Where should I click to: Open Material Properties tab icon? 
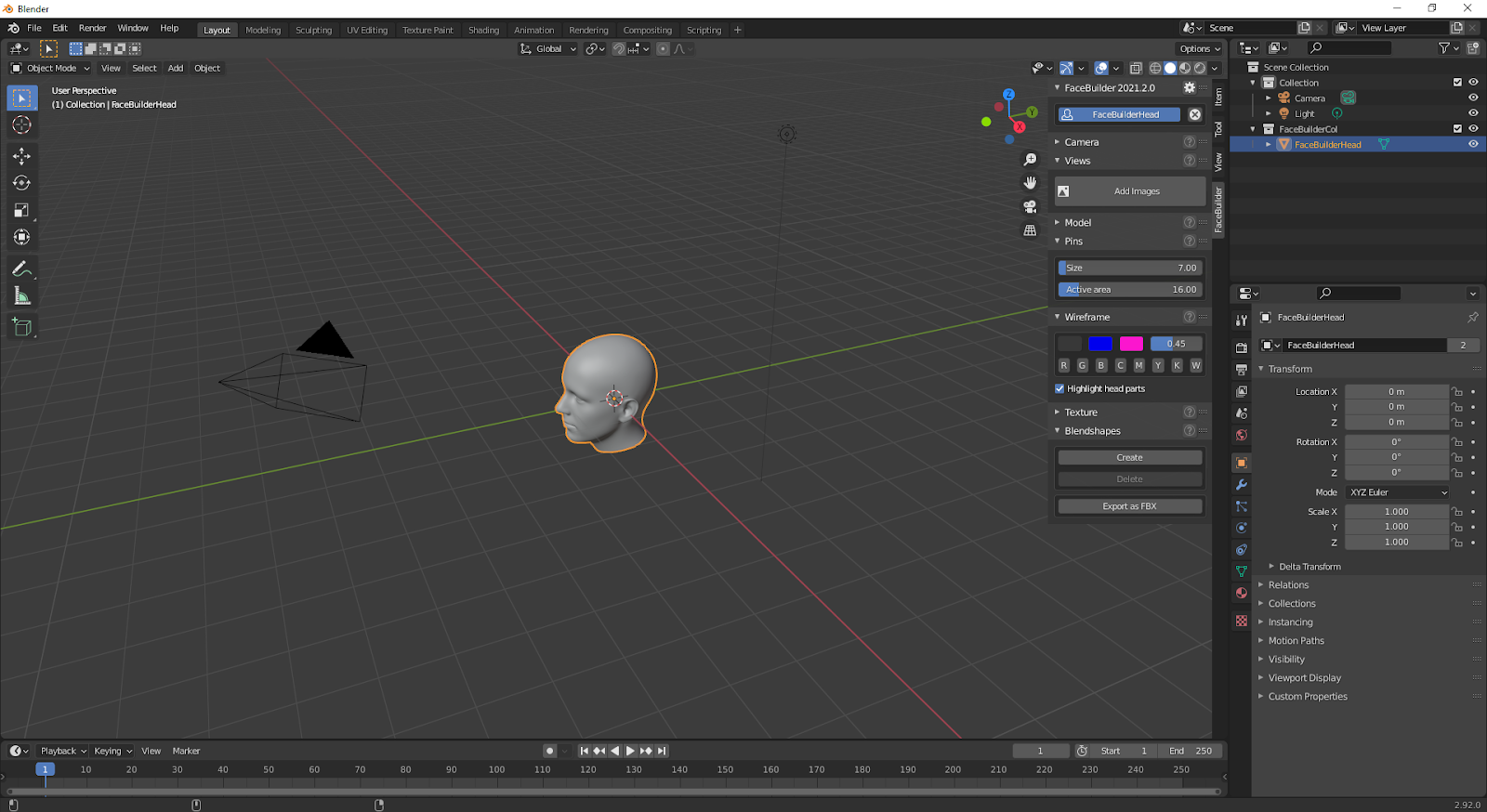tap(1242, 593)
